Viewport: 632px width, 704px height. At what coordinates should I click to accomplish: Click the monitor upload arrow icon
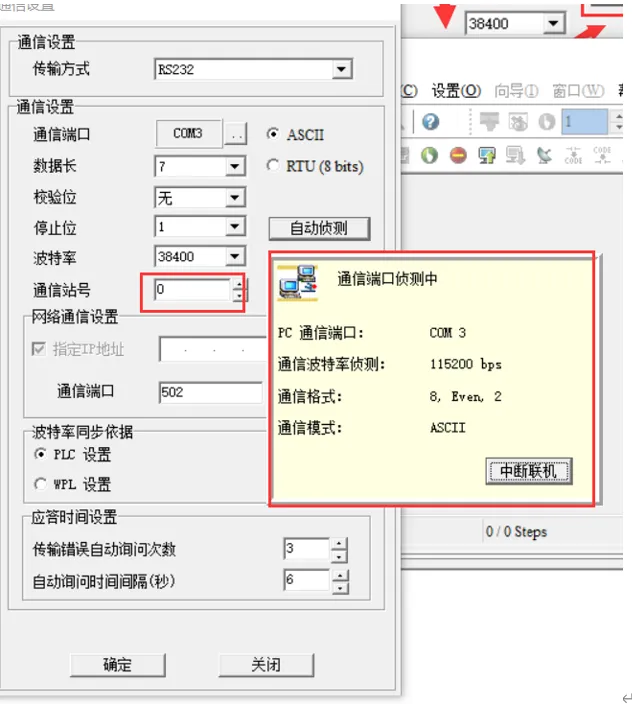[487, 155]
